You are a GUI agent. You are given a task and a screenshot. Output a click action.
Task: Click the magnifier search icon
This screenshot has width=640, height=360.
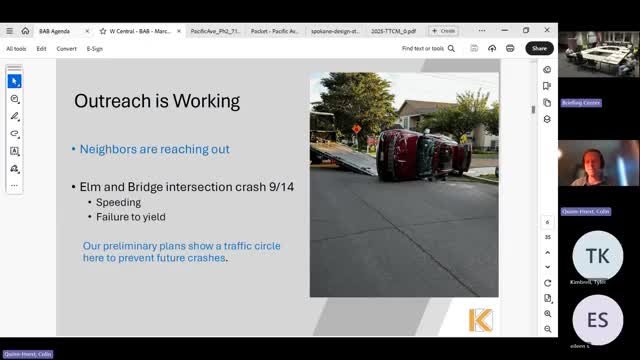click(x=451, y=49)
